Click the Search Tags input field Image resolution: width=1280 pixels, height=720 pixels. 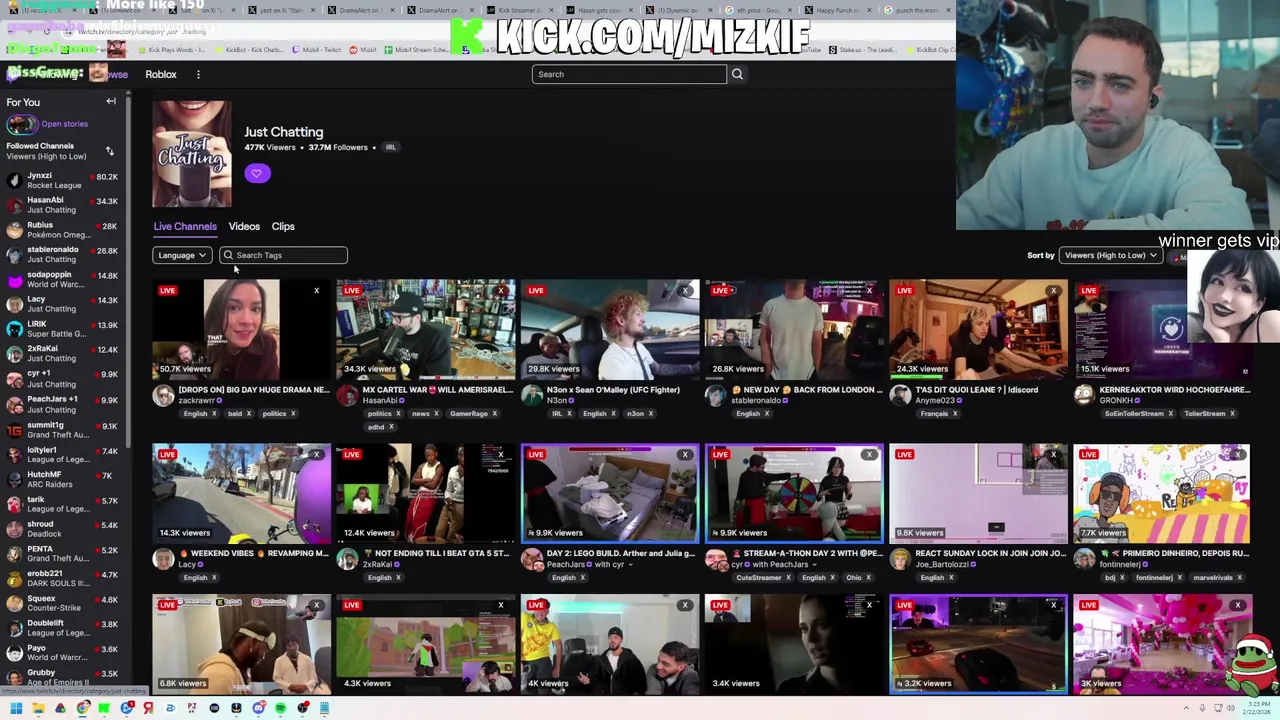(284, 255)
